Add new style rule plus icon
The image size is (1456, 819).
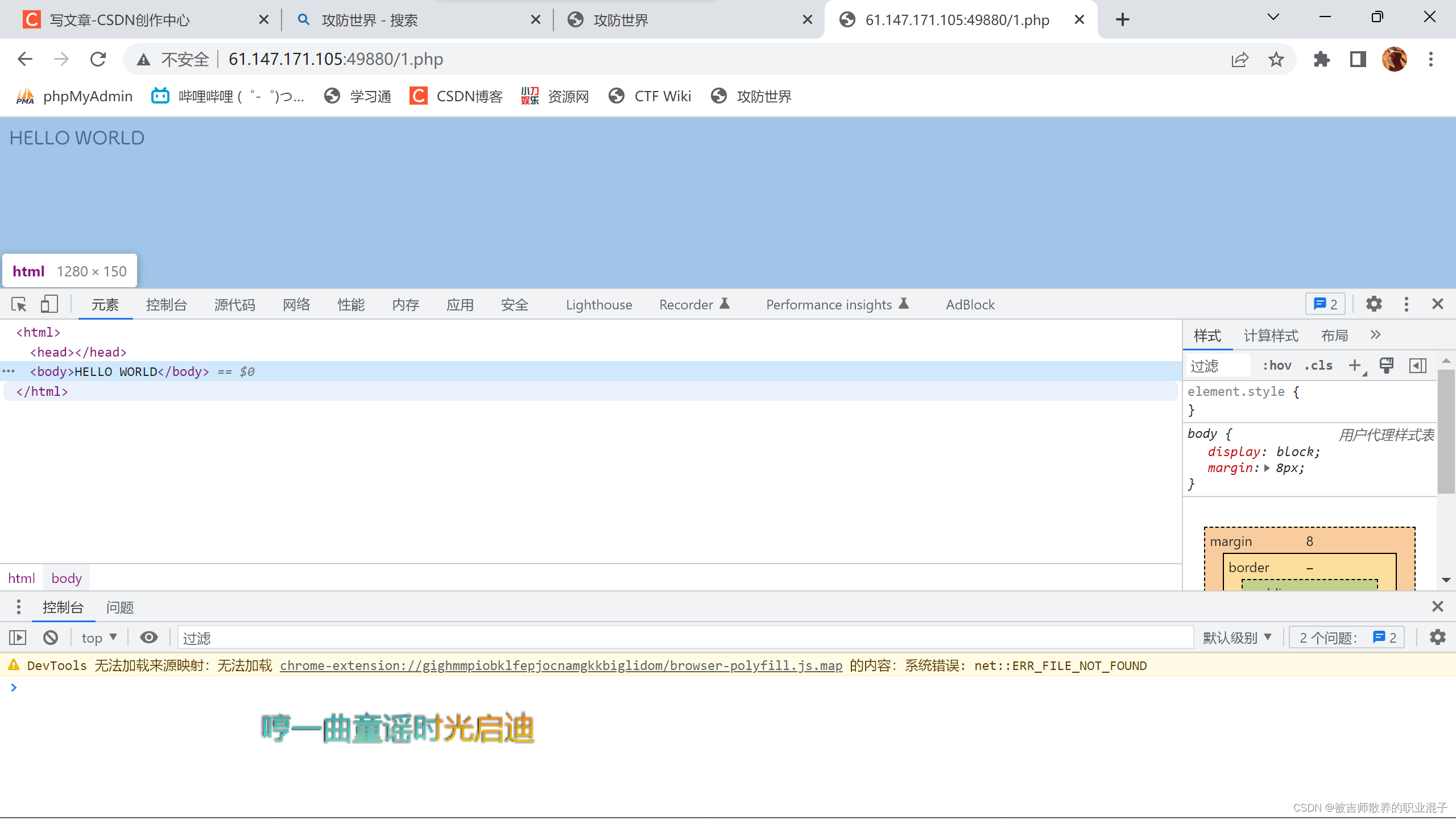coord(1355,366)
